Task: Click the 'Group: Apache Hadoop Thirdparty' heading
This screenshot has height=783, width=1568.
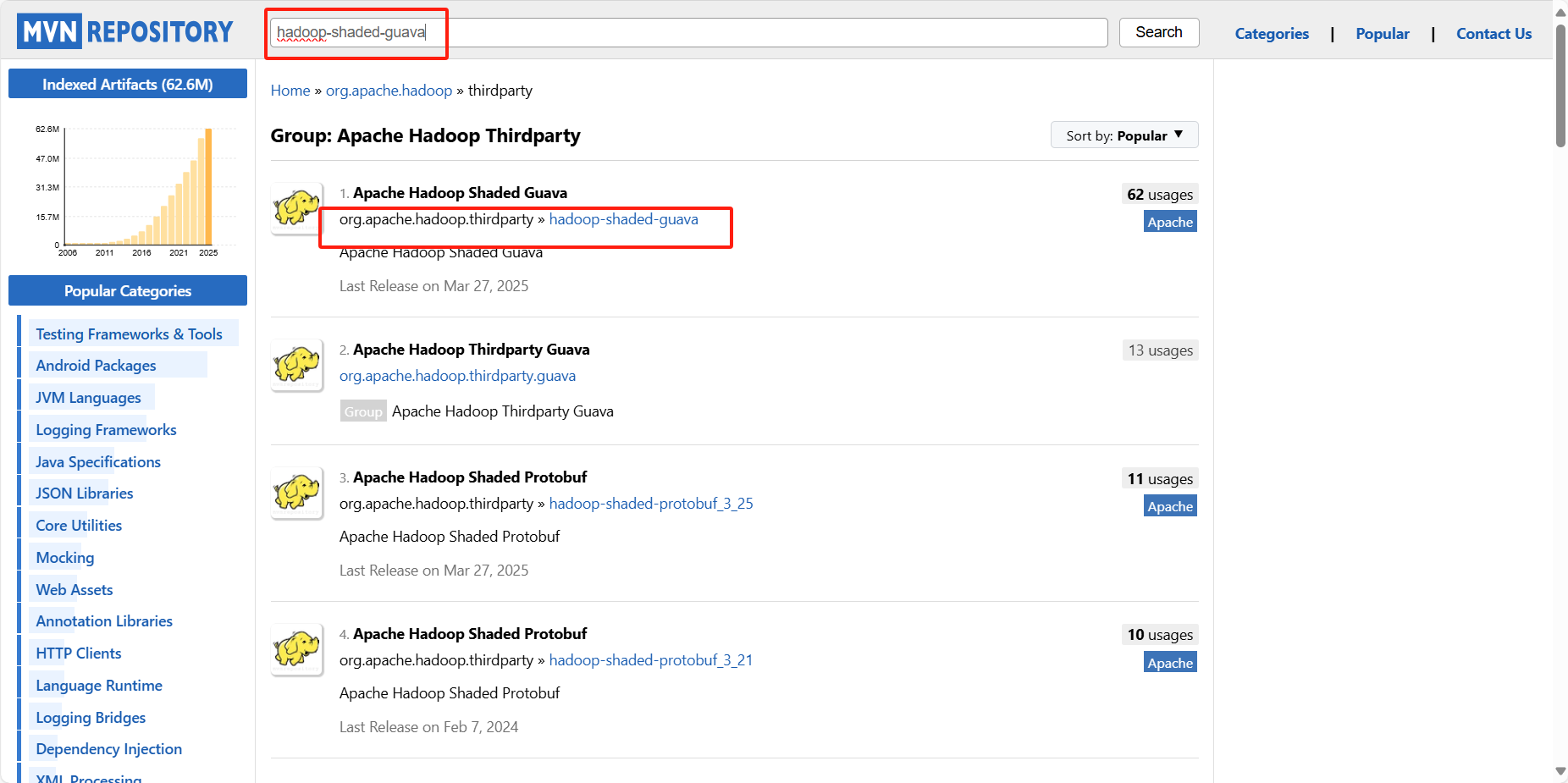Action: point(425,136)
